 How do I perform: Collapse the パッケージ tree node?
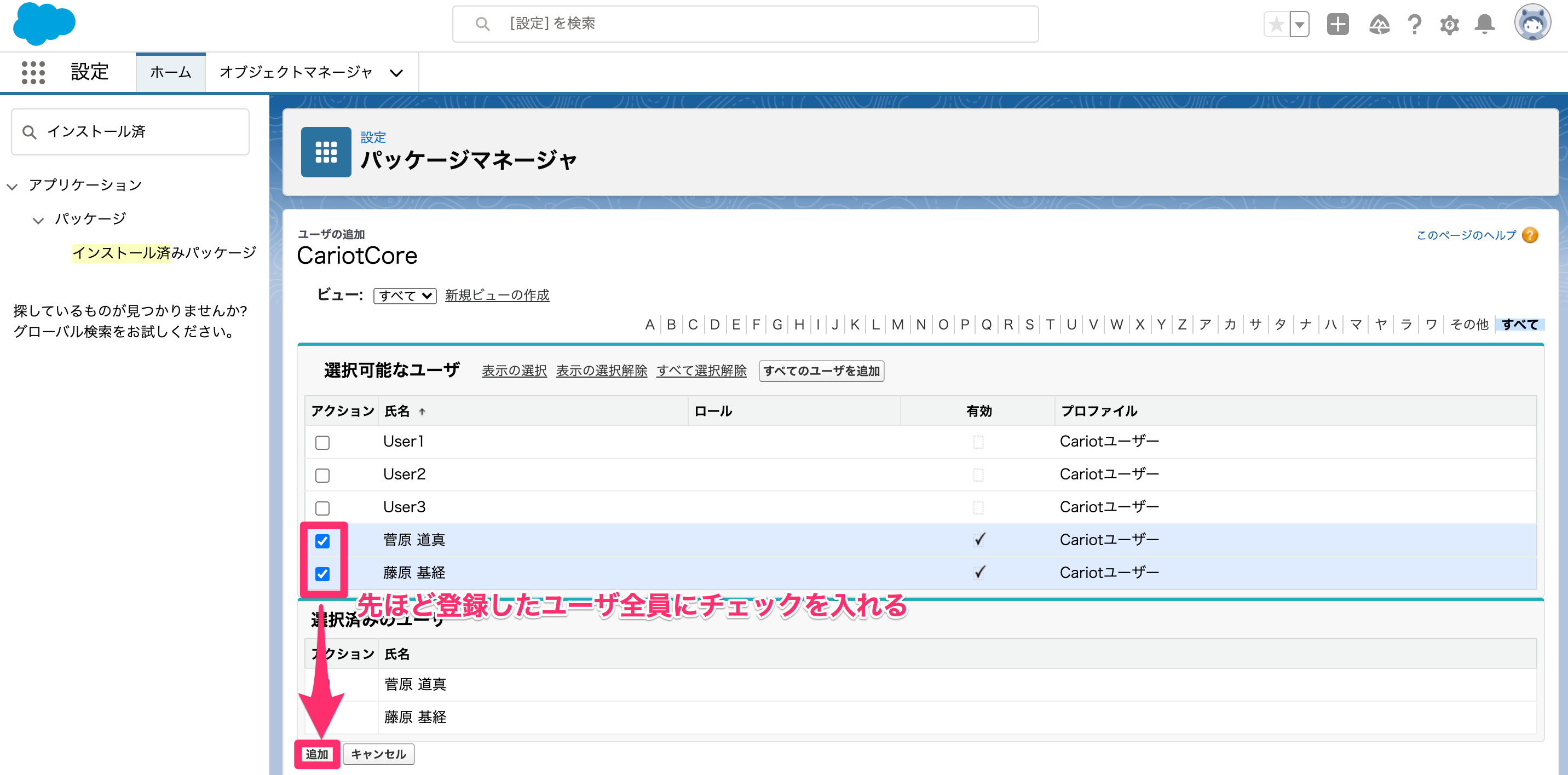(x=38, y=219)
